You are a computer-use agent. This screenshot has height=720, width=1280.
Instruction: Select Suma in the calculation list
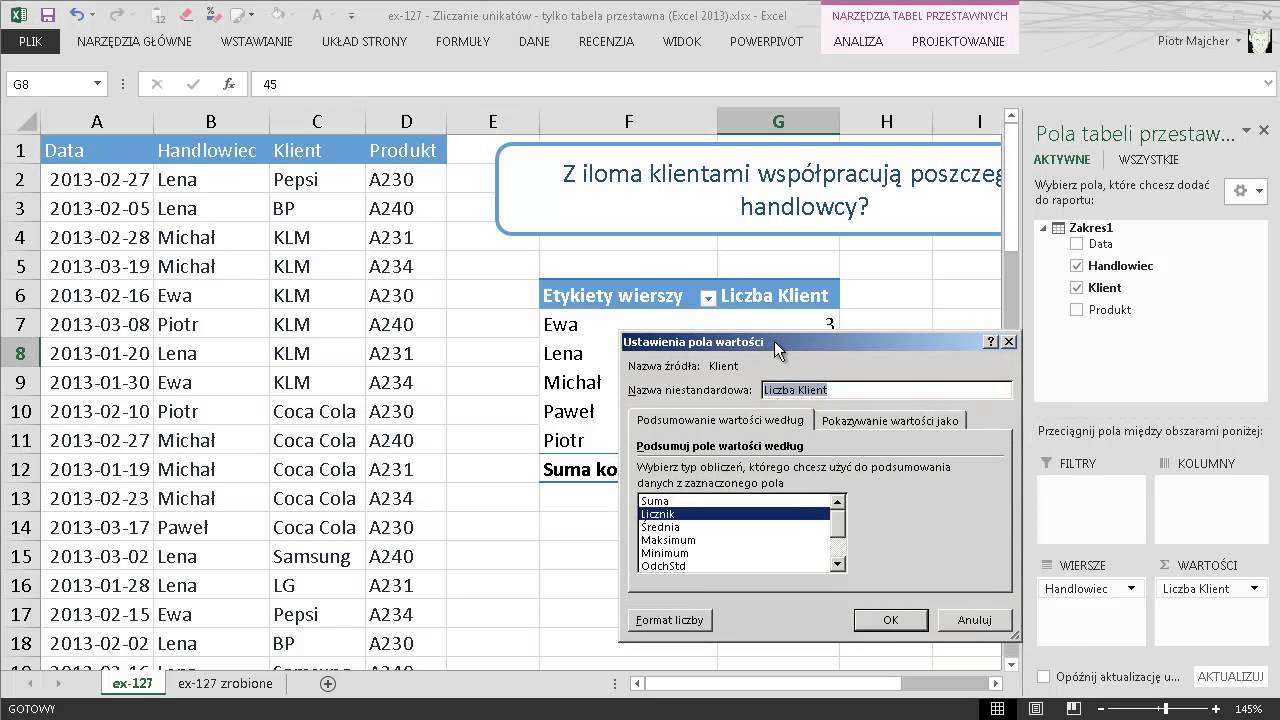(x=734, y=501)
